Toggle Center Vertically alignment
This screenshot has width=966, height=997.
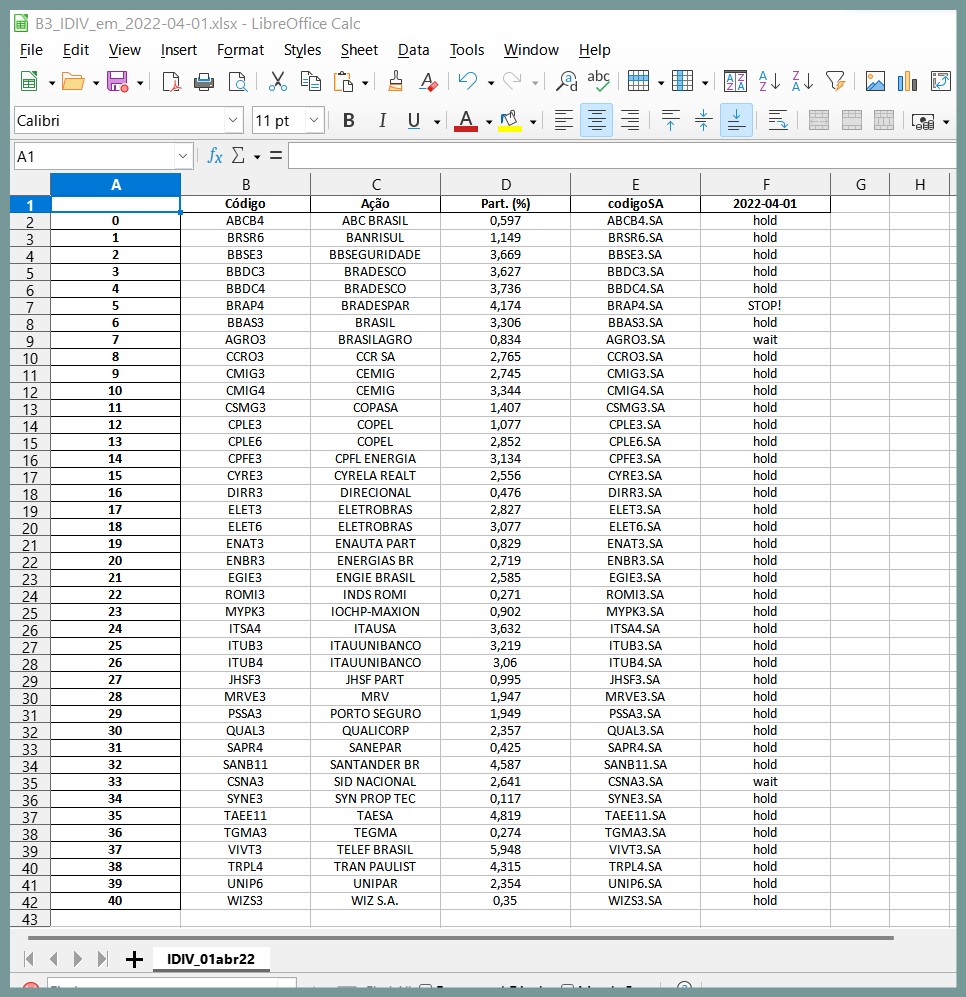tap(703, 120)
